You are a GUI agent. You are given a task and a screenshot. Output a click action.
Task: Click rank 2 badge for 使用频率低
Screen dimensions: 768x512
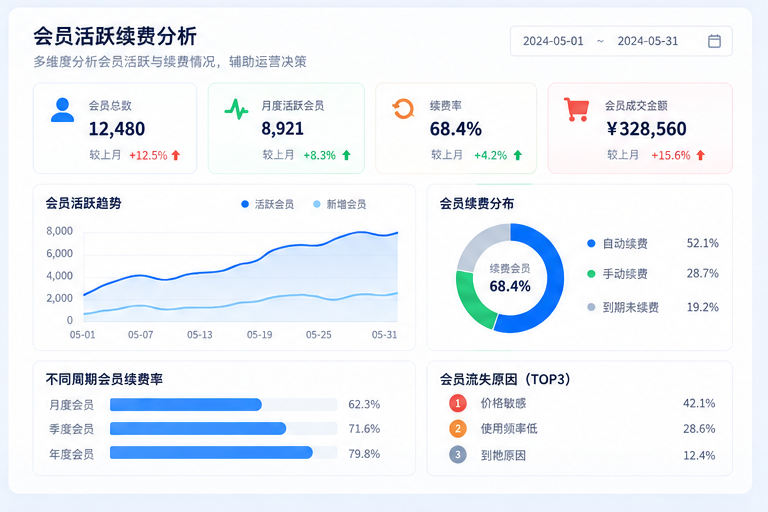click(457, 429)
